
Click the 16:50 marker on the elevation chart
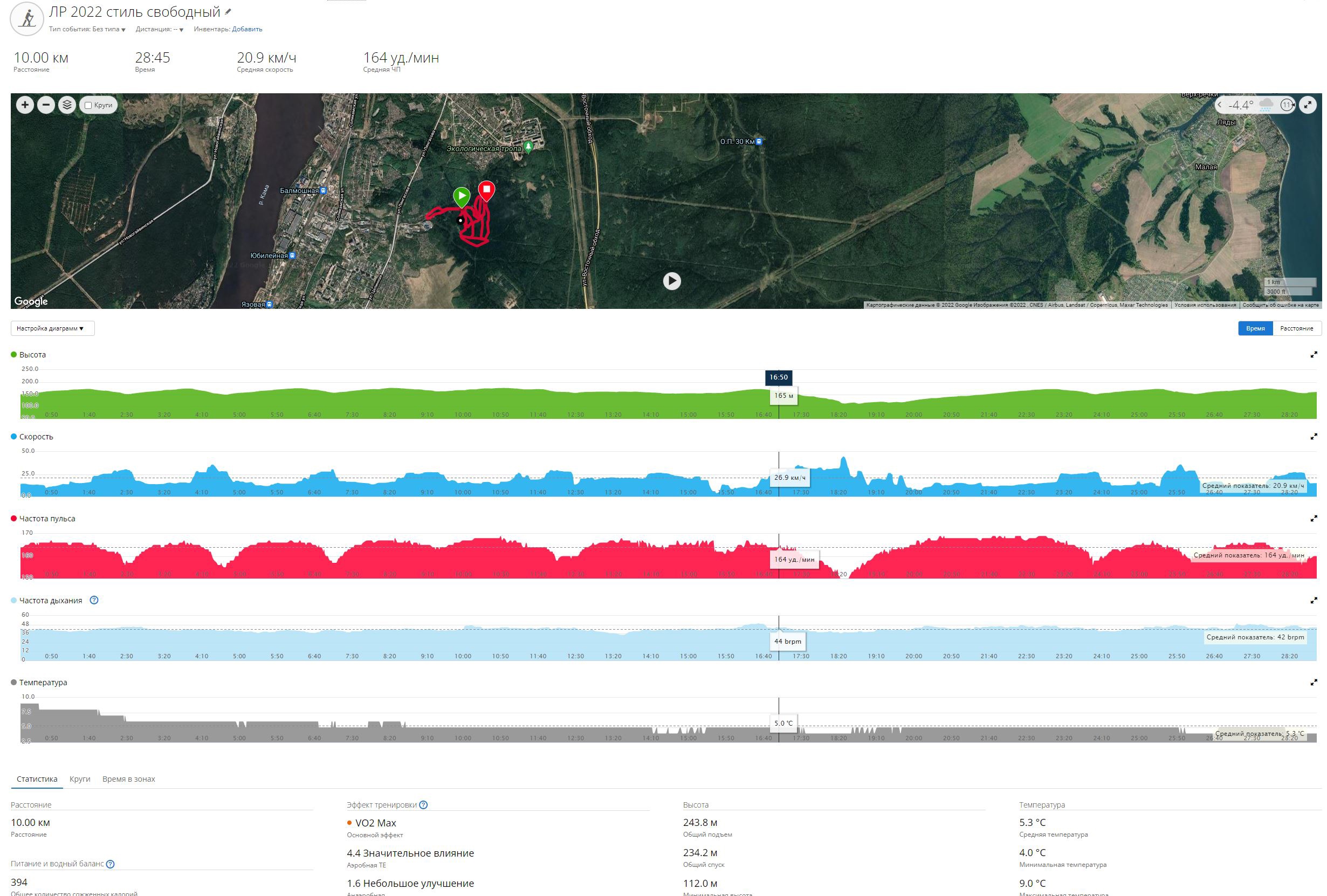(778, 377)
